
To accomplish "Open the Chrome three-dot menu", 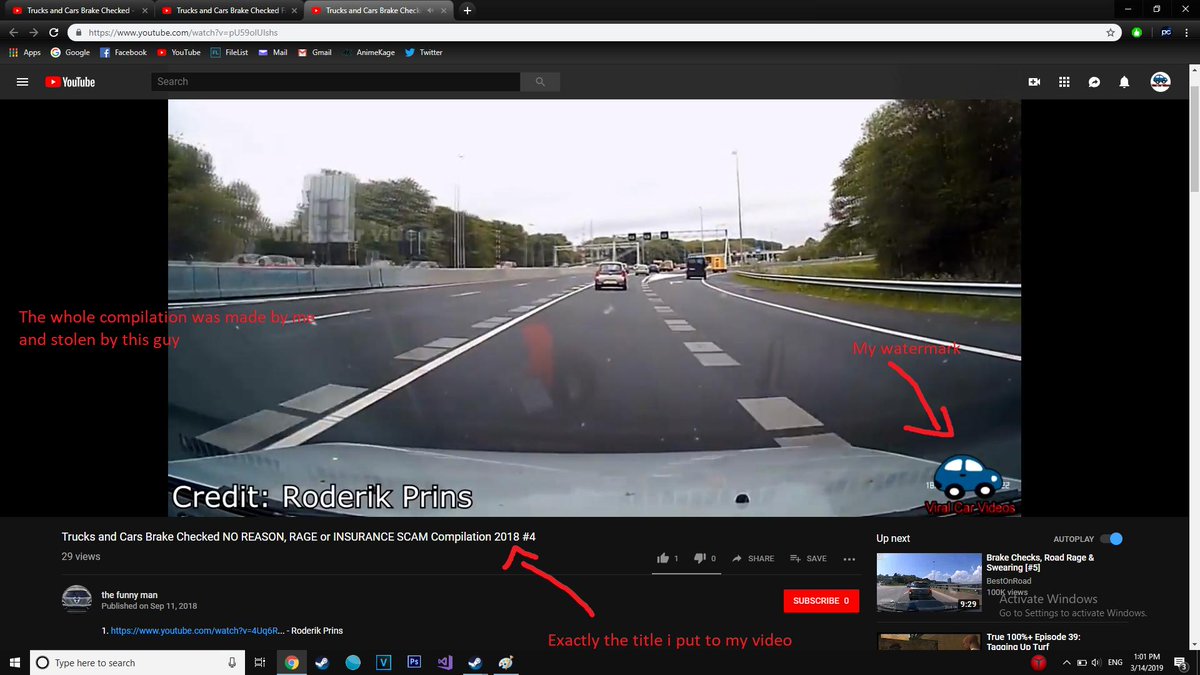I will [x=1187, y=32].
